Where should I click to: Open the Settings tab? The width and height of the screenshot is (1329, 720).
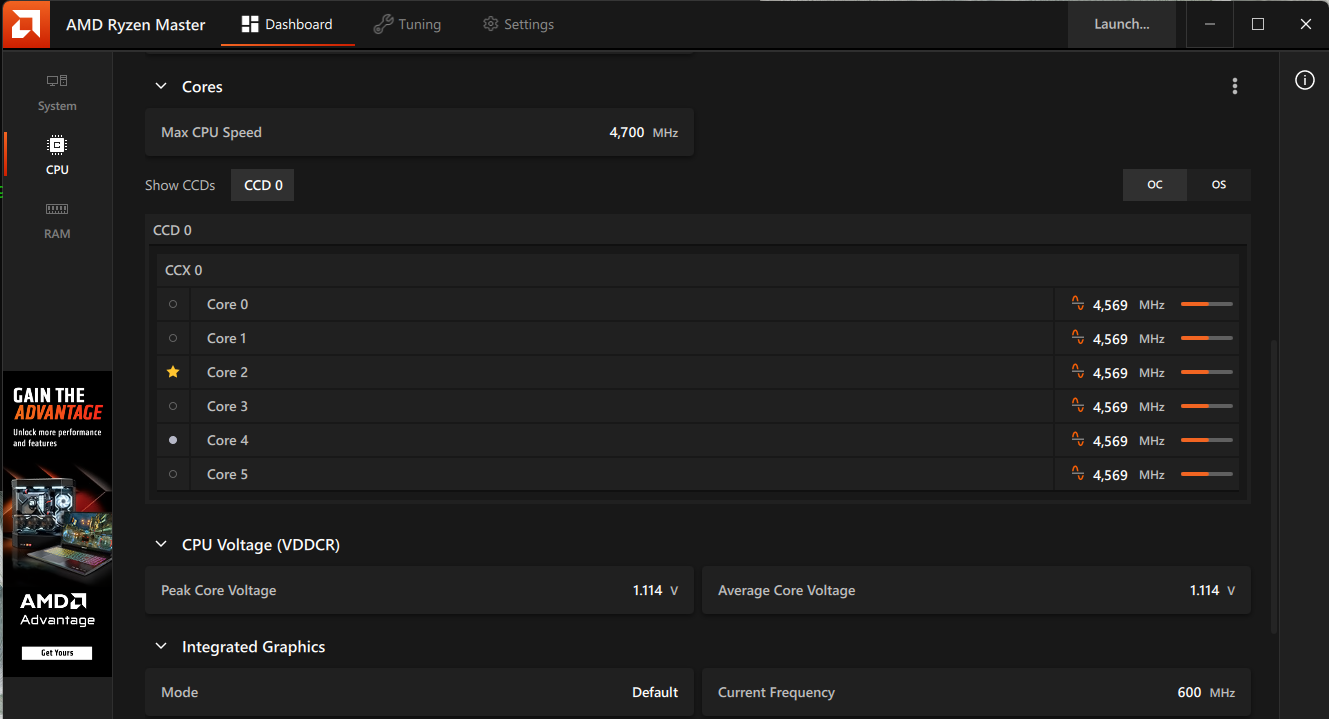[x=518, y=24]
